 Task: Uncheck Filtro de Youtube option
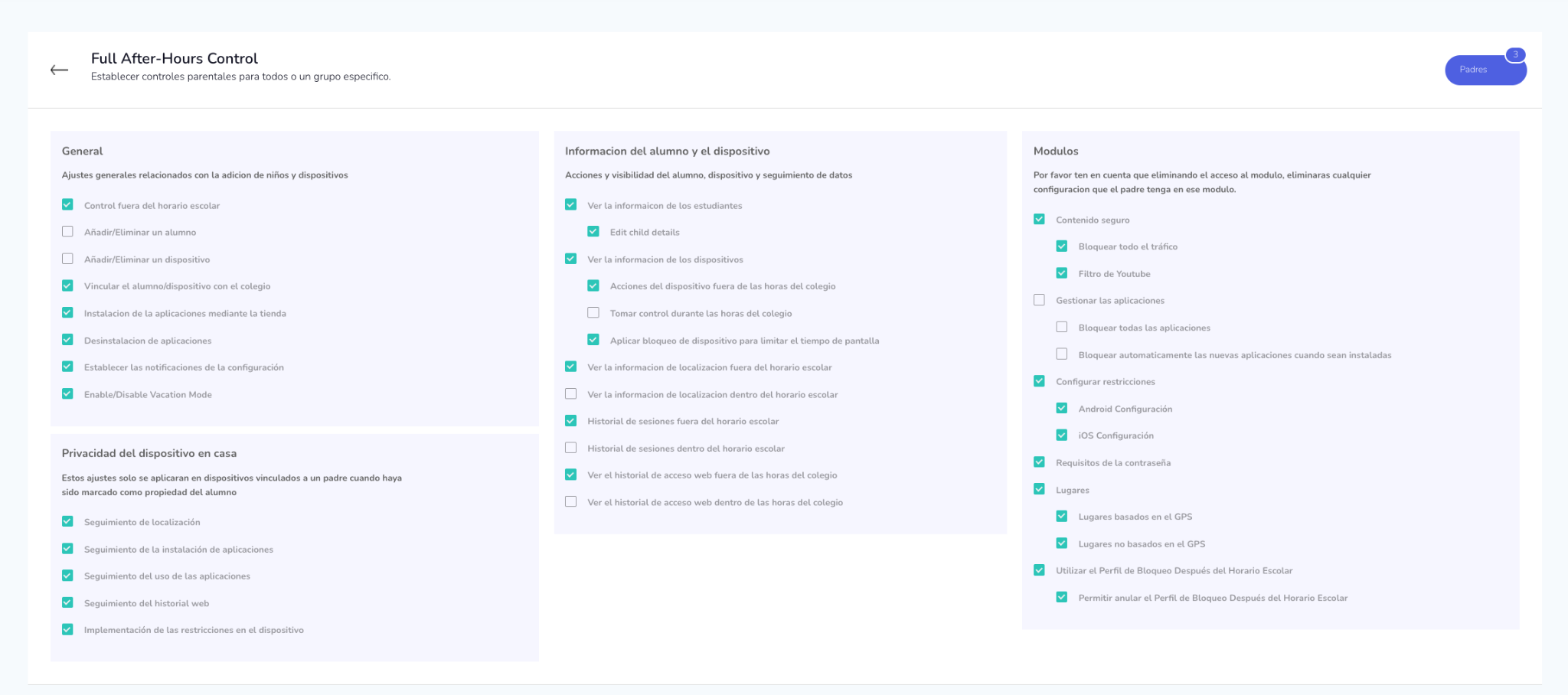pyautogui.click(x=1062, y=273)
